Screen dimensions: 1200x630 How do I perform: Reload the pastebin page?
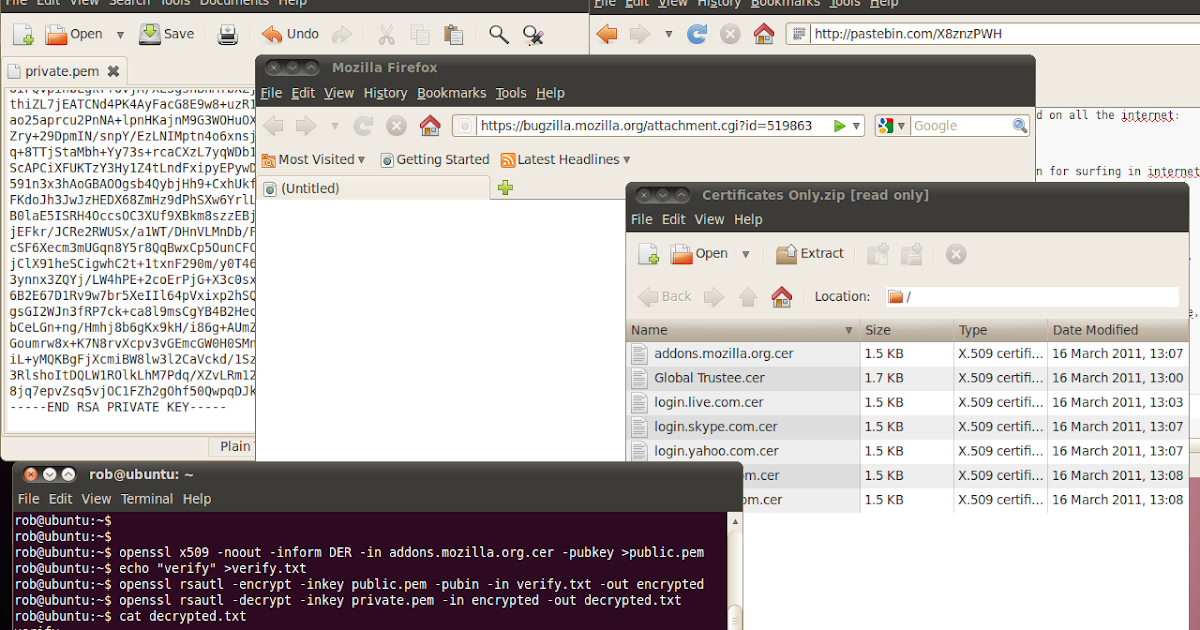[697, 34]
